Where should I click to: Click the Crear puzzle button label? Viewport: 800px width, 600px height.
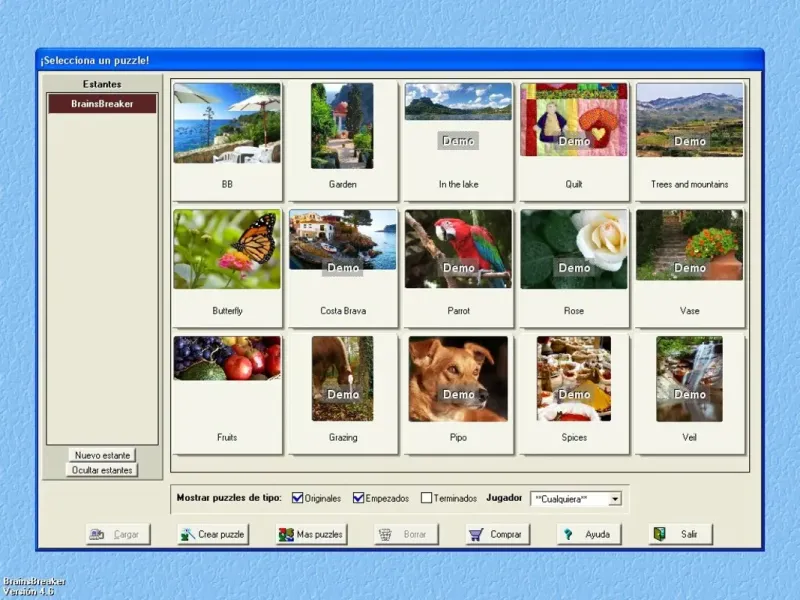point(221,534)
